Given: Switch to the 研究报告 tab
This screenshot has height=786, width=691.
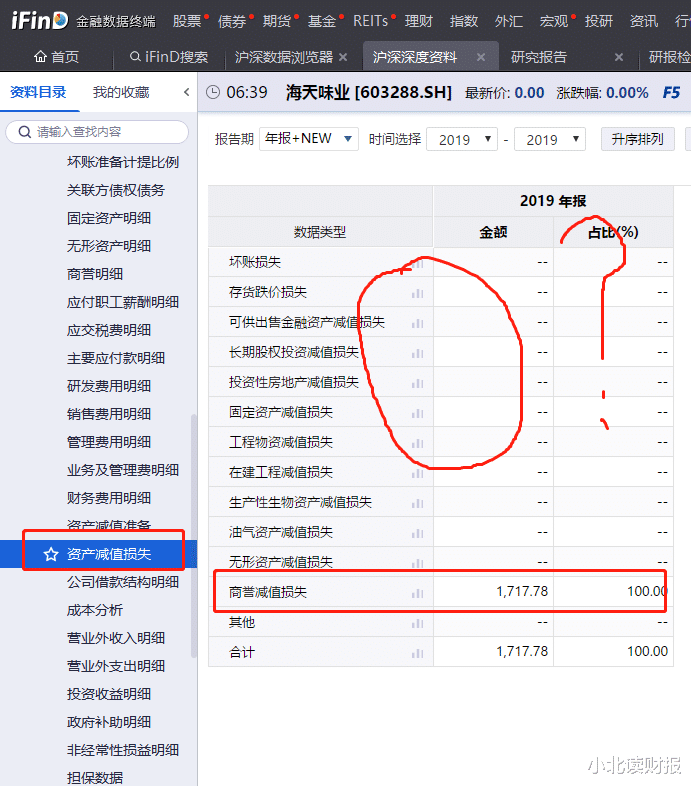Looking at the screenshot, I should (539, 57).
